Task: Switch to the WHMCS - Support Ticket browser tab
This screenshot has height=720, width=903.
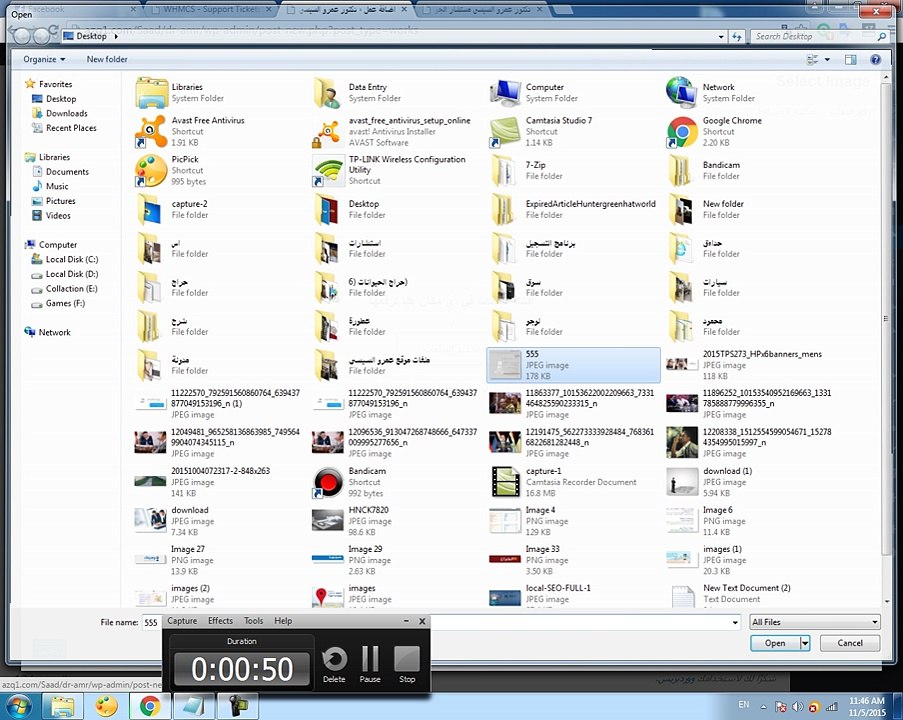Action: [211, 9]
